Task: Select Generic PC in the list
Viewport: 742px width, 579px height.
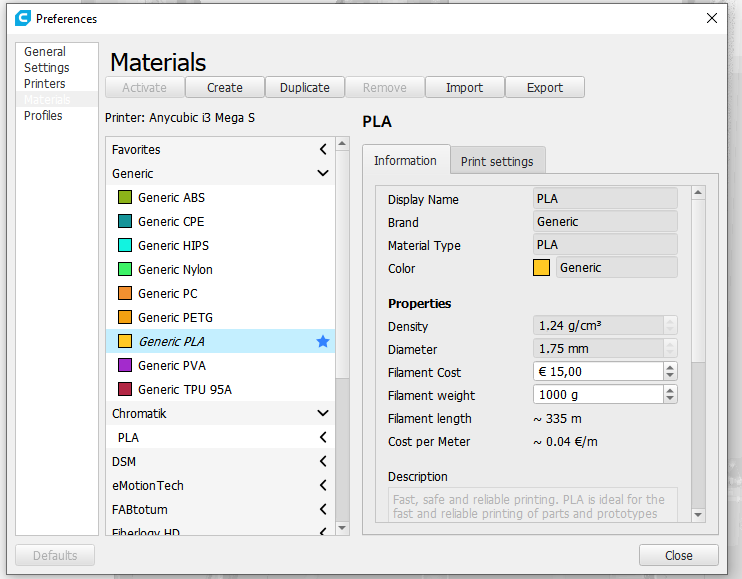Action: pos(221,293)
